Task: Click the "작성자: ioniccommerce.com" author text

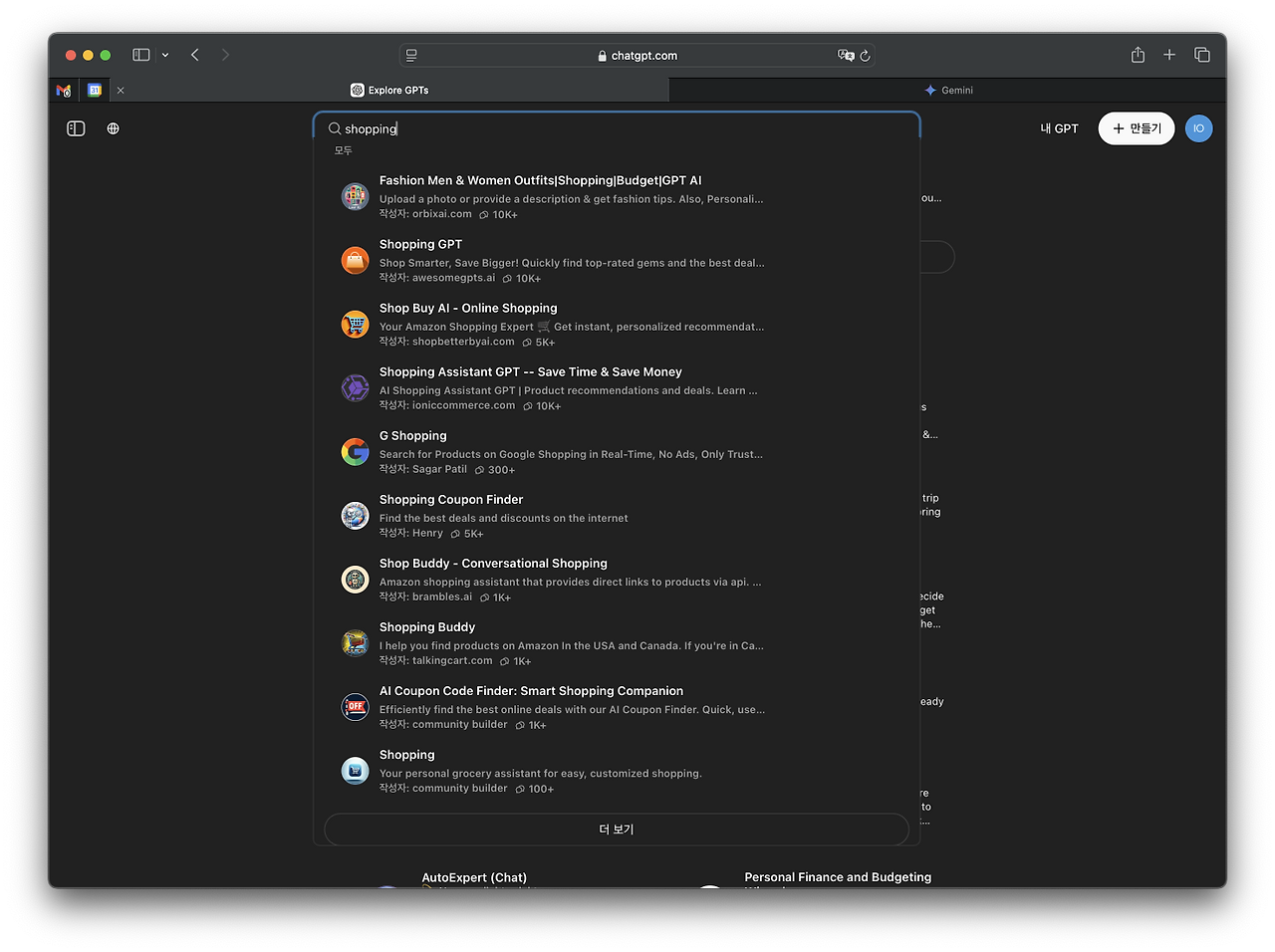Action: [x=447, y=405]
